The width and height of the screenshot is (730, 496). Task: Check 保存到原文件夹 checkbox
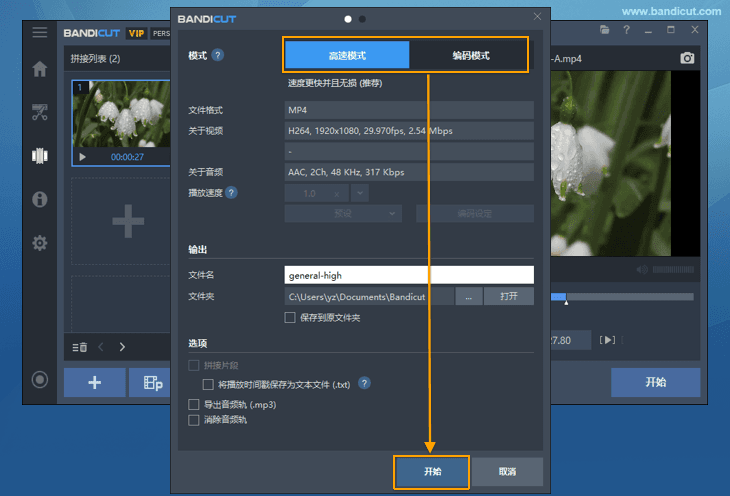coord(290,318)
